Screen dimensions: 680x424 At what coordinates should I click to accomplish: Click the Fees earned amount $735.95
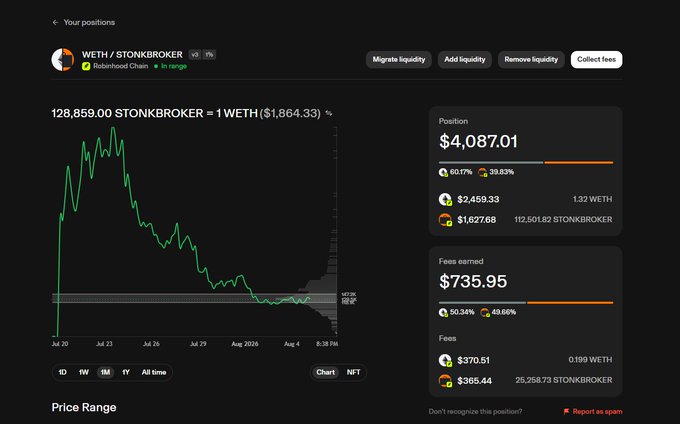pos(473,281)
